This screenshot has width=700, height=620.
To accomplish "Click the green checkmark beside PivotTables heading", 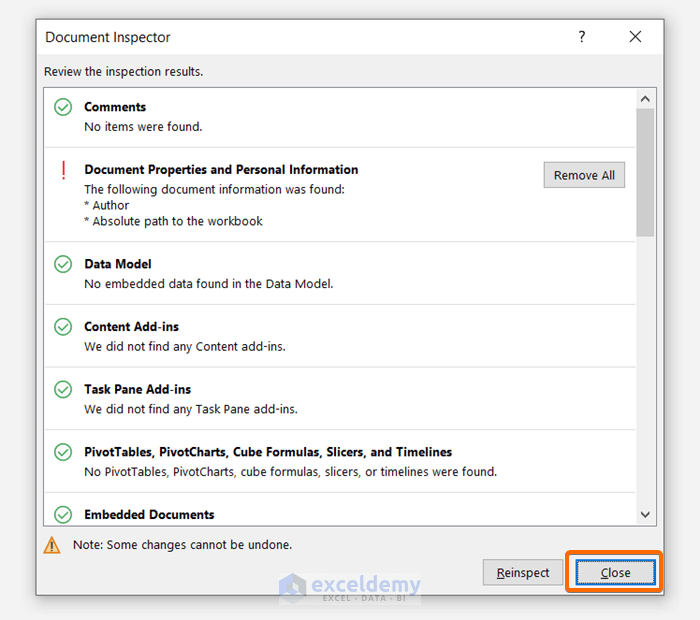I will [x=63, y=452].
